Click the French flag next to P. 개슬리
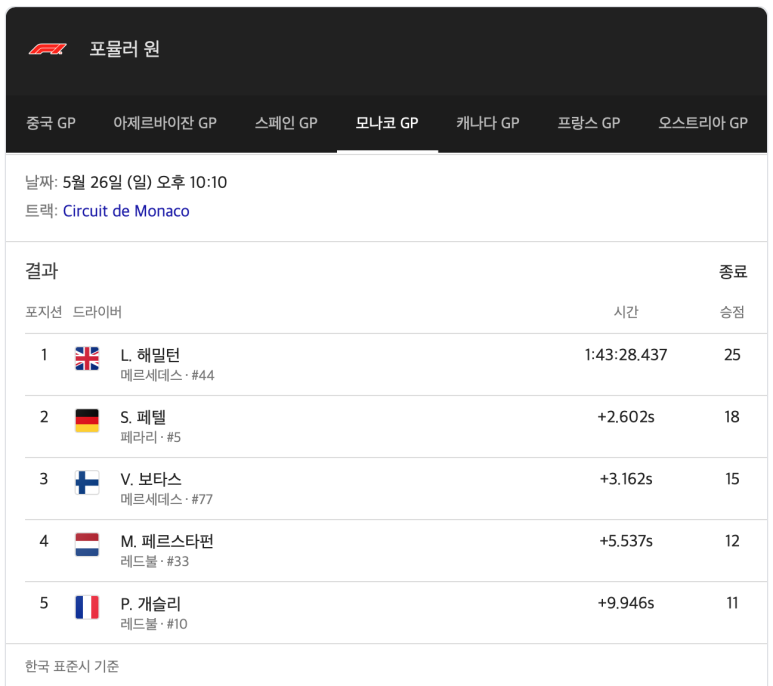The height and width of the screenshot is (686, 773). point(87,607)
